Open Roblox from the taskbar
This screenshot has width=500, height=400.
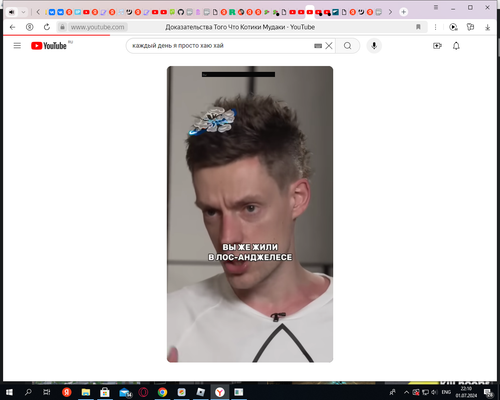pos(200,392)
